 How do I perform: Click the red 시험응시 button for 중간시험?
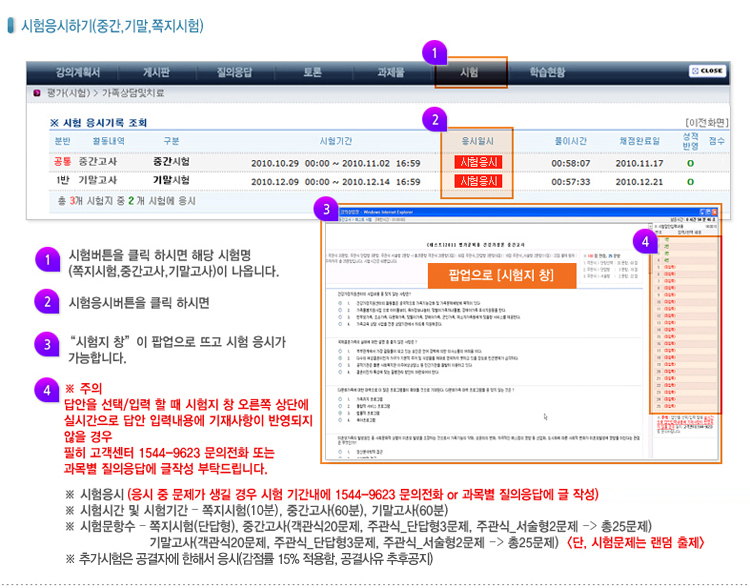[477, 162]
